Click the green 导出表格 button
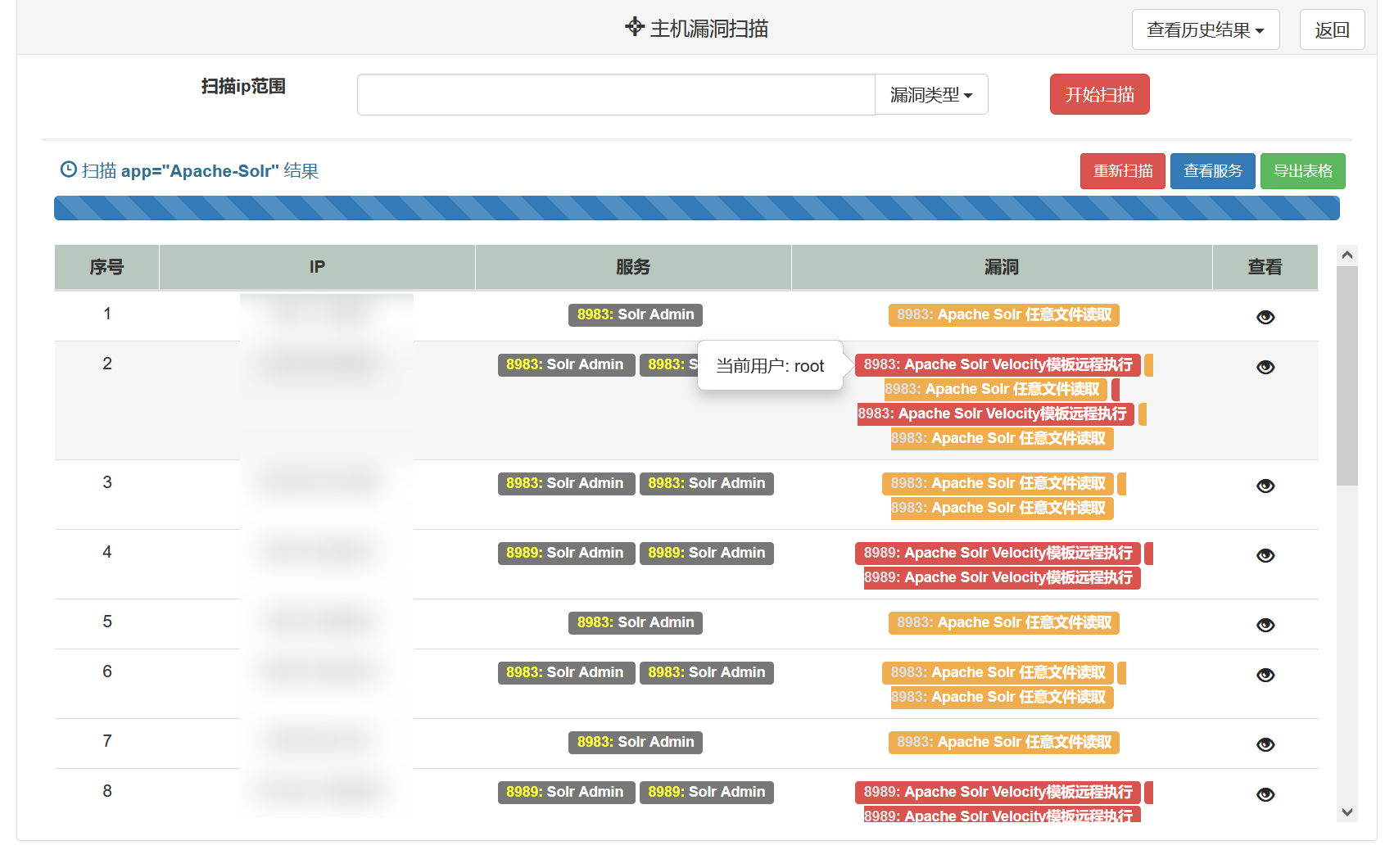The height and width of the screenshot is (868, 1394). tap(1303, 171)
